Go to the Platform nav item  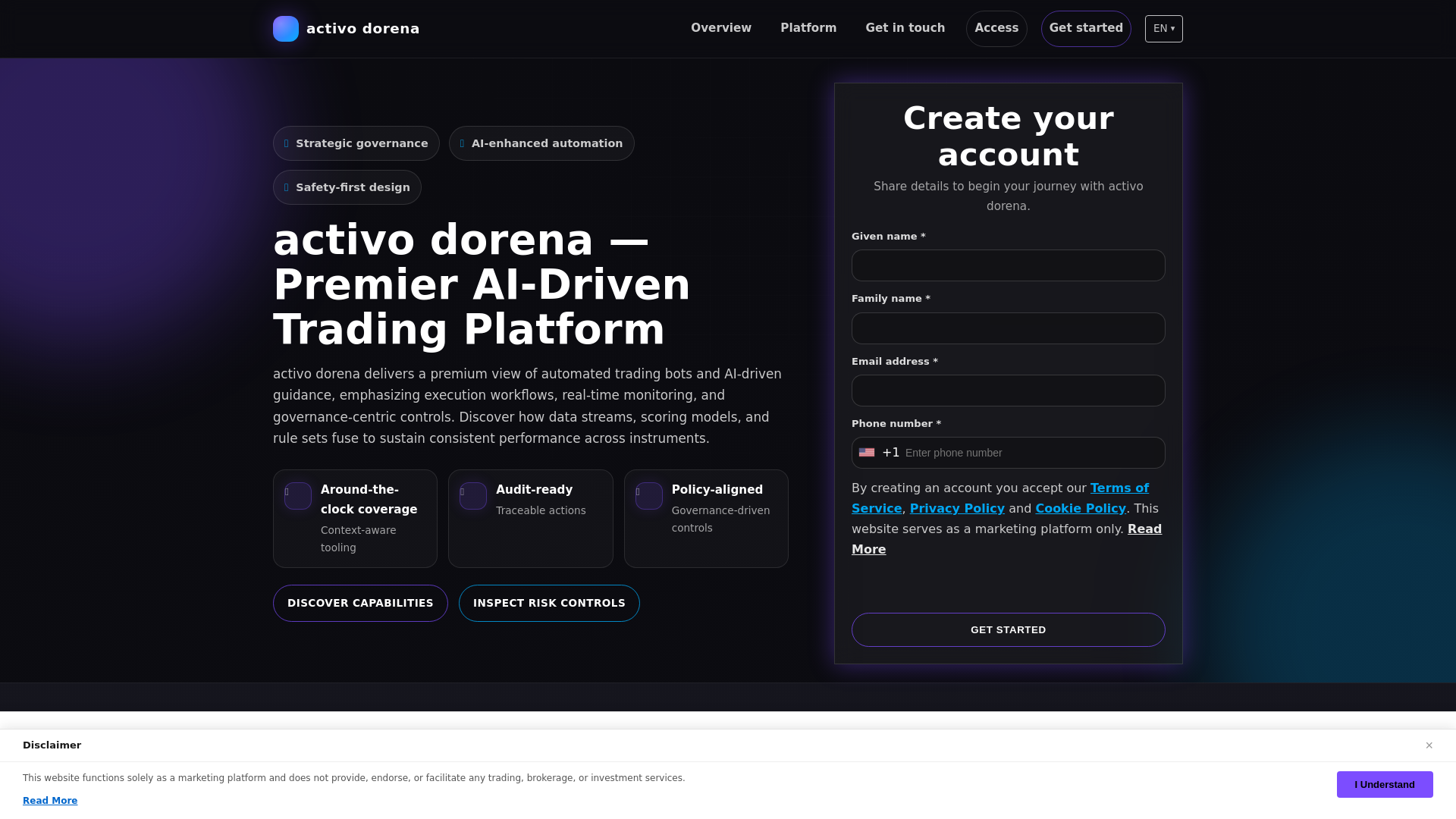808,28
